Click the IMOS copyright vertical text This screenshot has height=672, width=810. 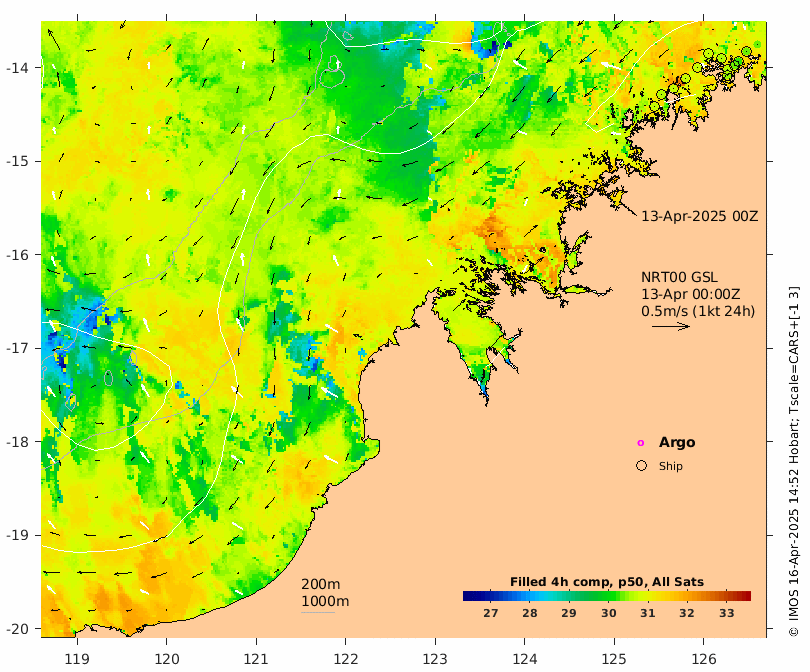pos(794,461)
